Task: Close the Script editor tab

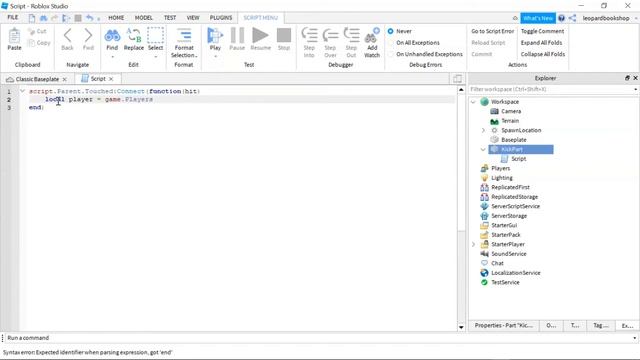Action: tap(111, 79)
